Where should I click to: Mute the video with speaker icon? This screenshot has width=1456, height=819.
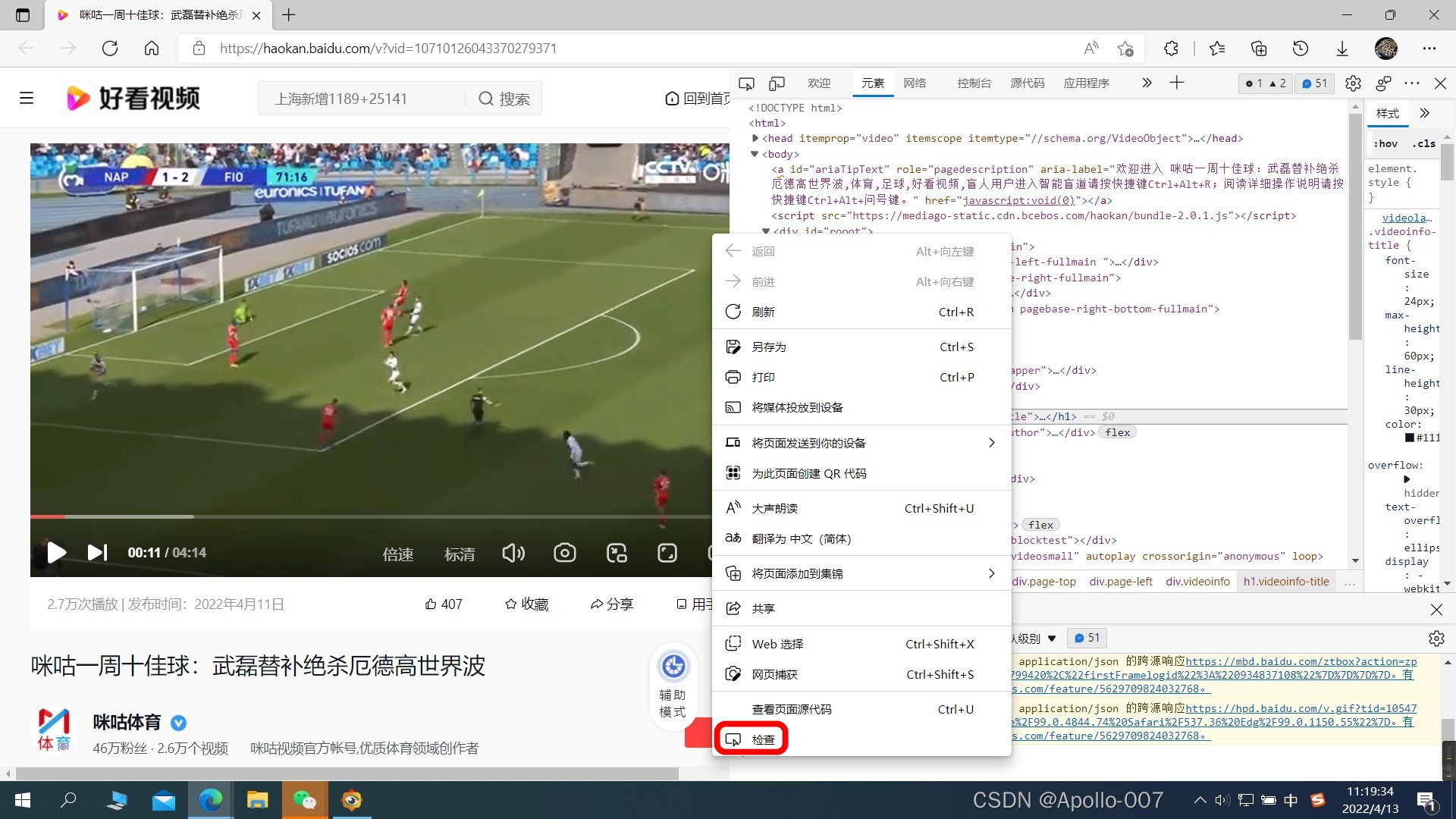pyautogui.click(x=513, y=553)
